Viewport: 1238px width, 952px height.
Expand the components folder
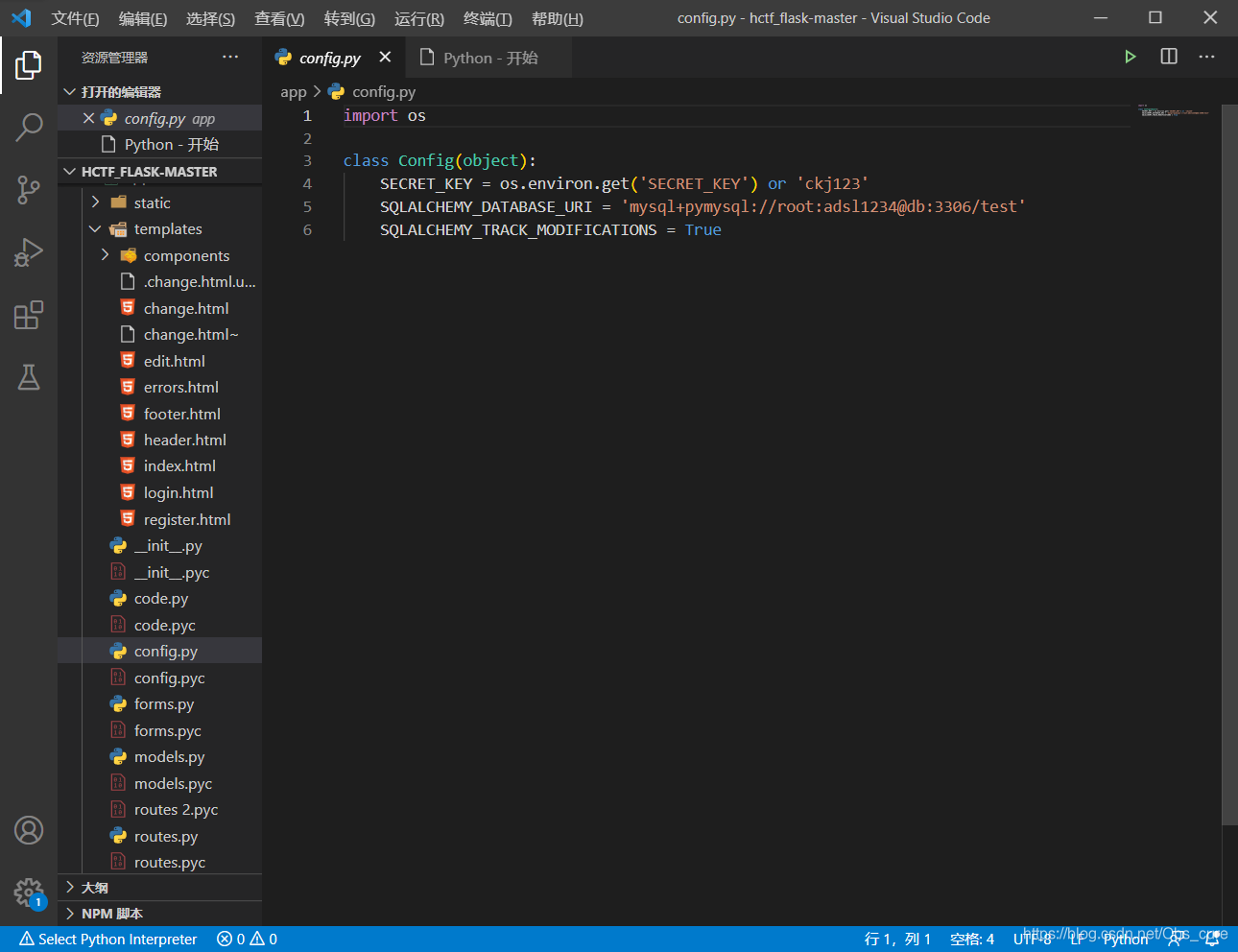(186, 256)
